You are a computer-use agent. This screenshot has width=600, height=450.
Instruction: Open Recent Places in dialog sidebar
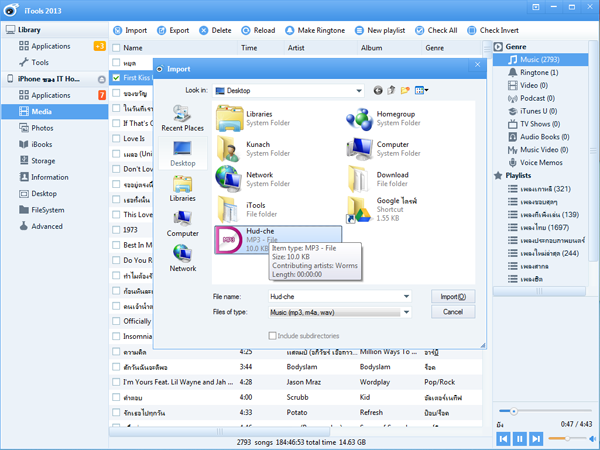(182, 119)
